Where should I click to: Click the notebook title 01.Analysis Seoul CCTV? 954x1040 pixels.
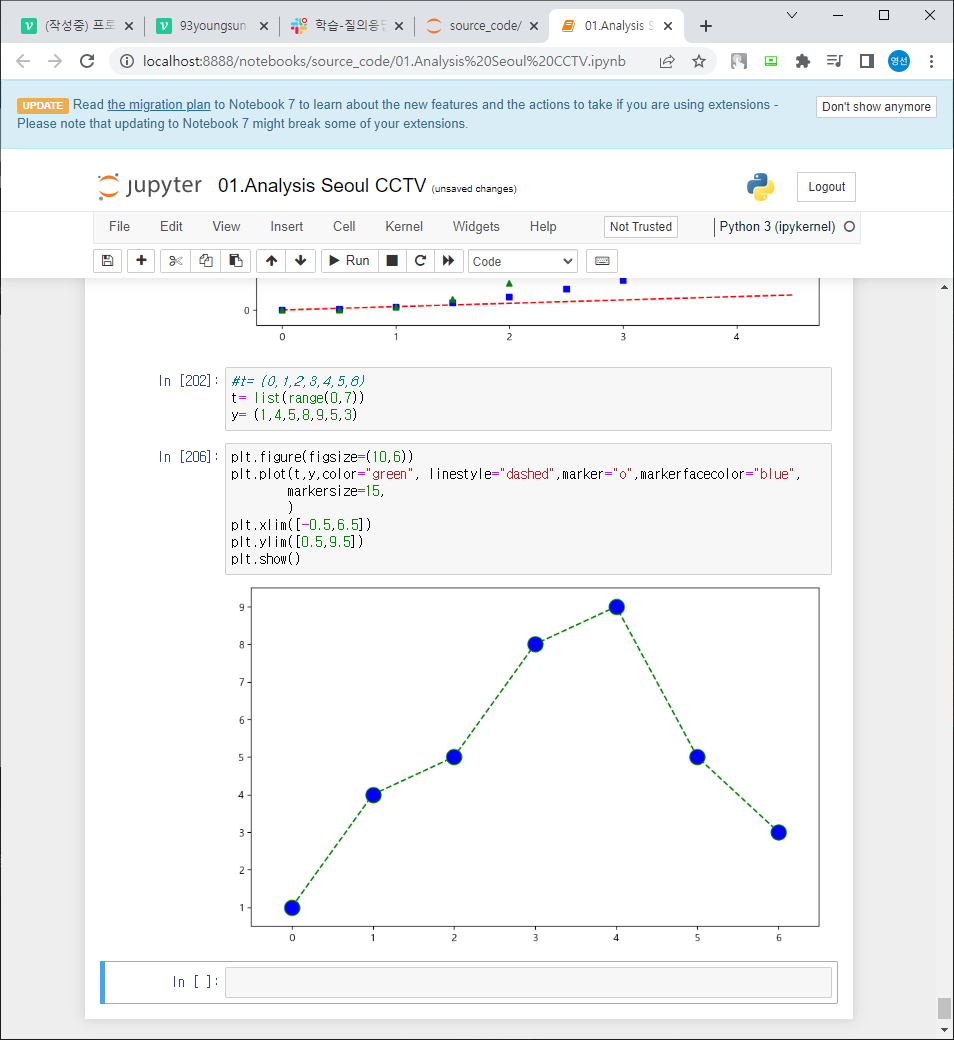pyautogui.click(x=322, y=186)
